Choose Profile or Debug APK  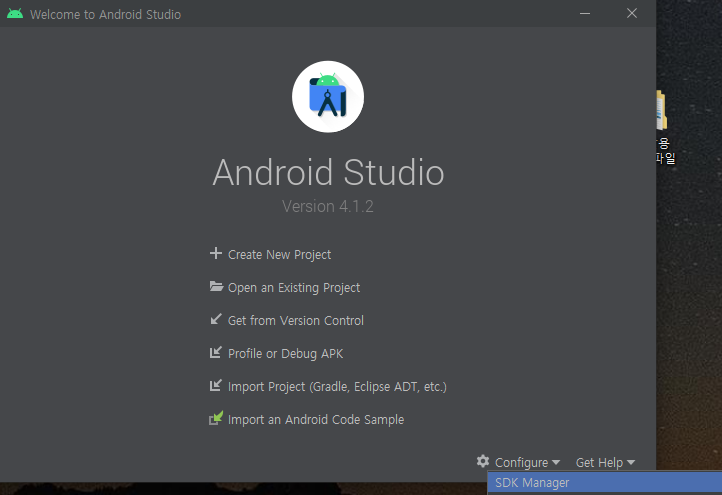[x=285, y=354]
